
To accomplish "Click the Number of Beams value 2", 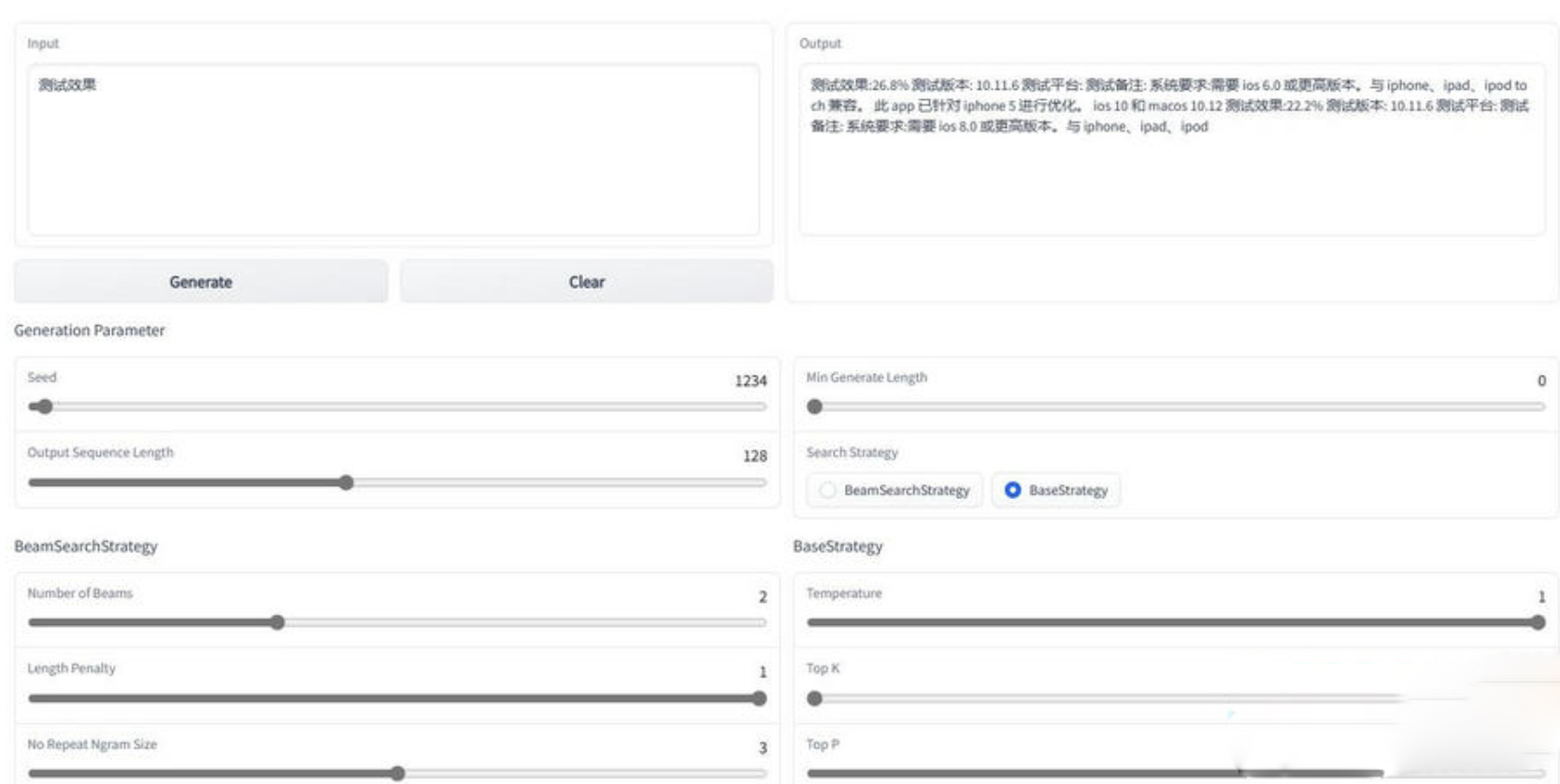I will point(763,596).
